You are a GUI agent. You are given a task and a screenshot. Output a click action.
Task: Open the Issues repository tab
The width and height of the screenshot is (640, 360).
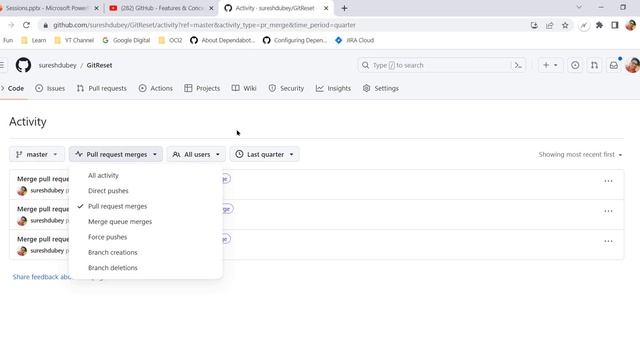coord(50,88)
